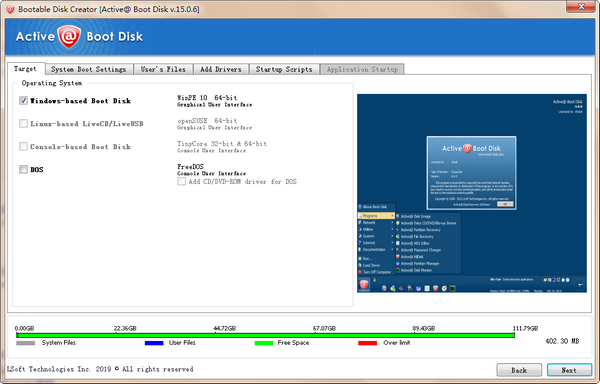The width and height of the screenshot is (600, 384).
Task: Click the green Free Space legend swatch
Action: point(264,343)
